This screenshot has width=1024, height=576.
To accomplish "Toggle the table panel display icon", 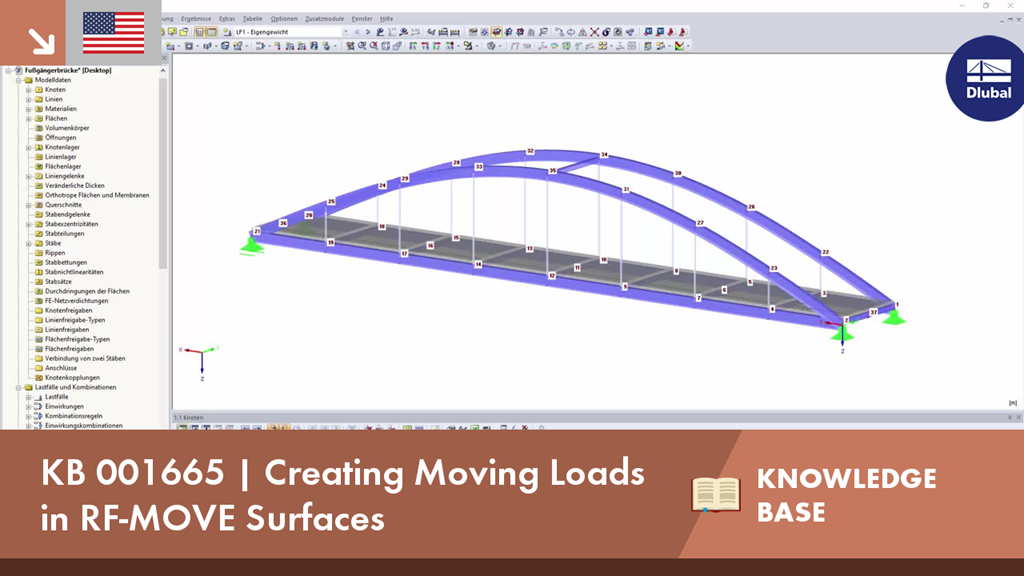I will [x=212, y=31].
